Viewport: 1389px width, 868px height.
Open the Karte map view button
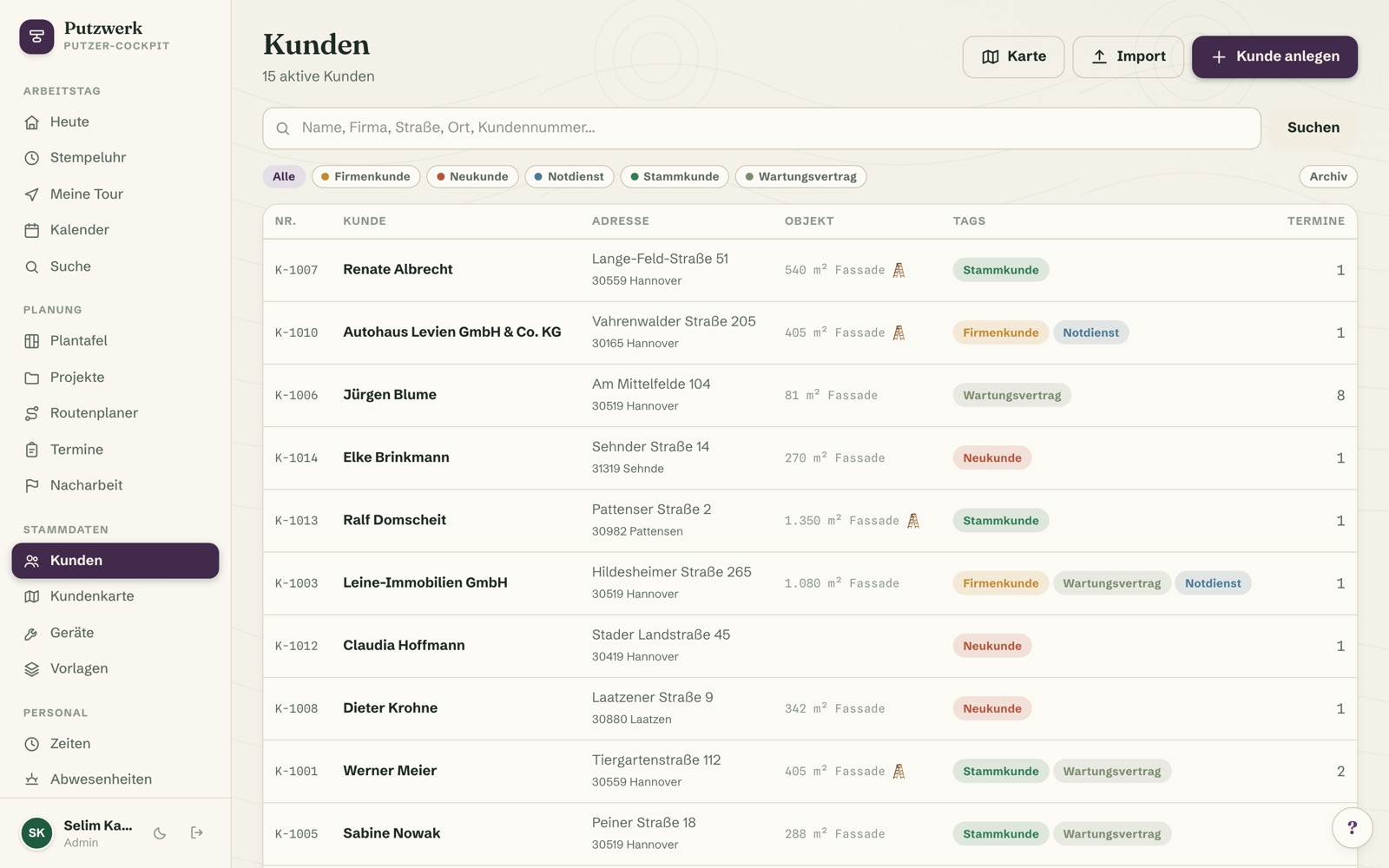coord(1013,57)
